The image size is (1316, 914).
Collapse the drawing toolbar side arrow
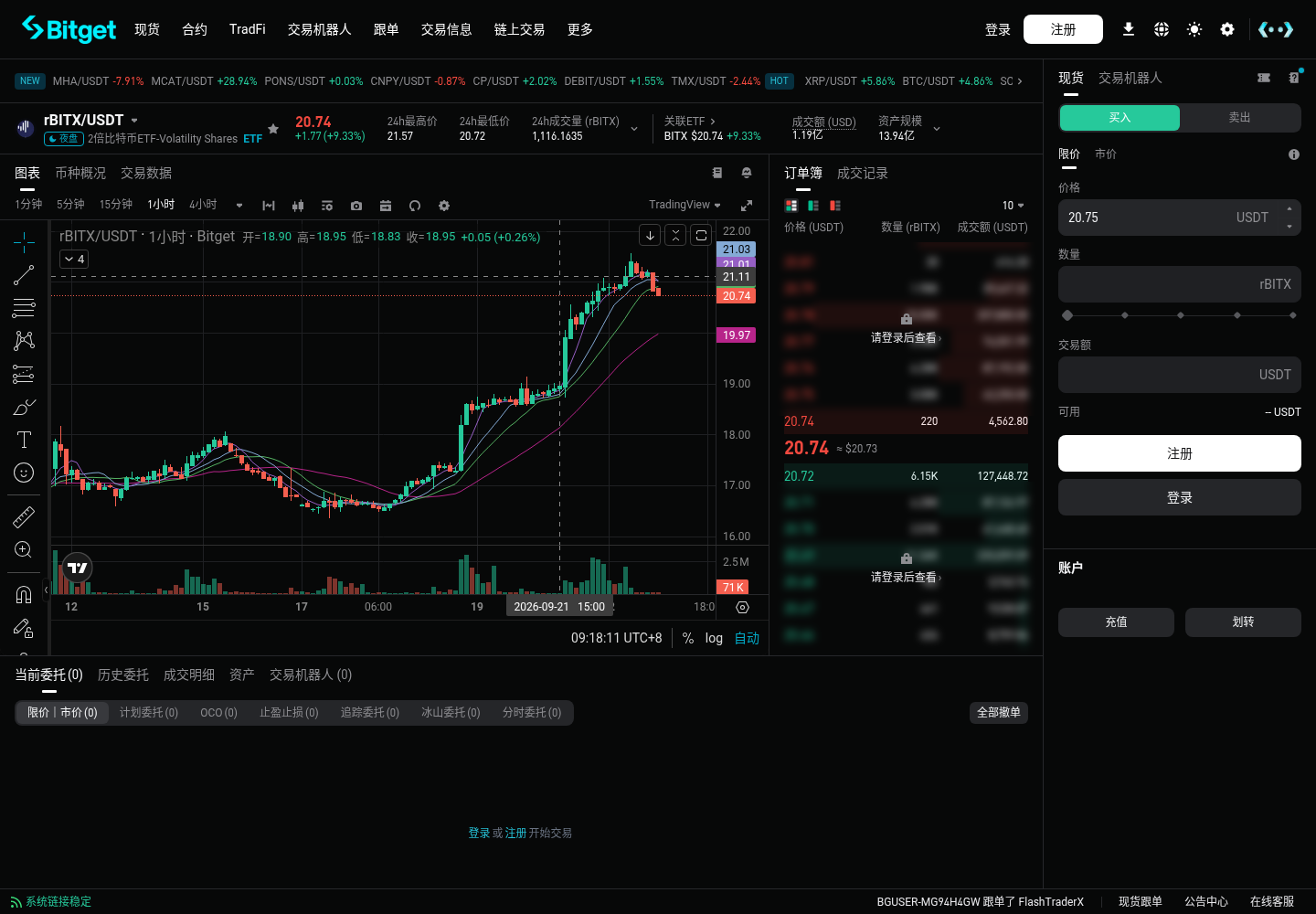coord(46,590)
